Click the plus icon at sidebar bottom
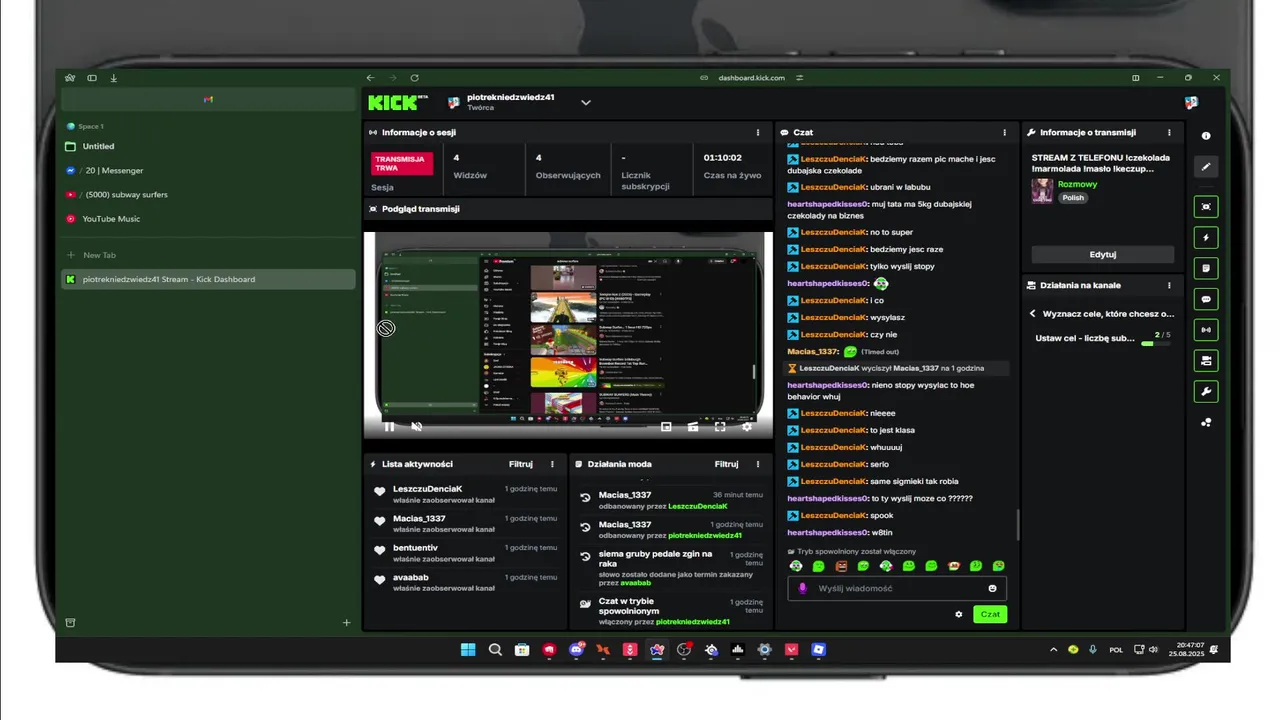1280x720 pixels. tap(347, 622)
